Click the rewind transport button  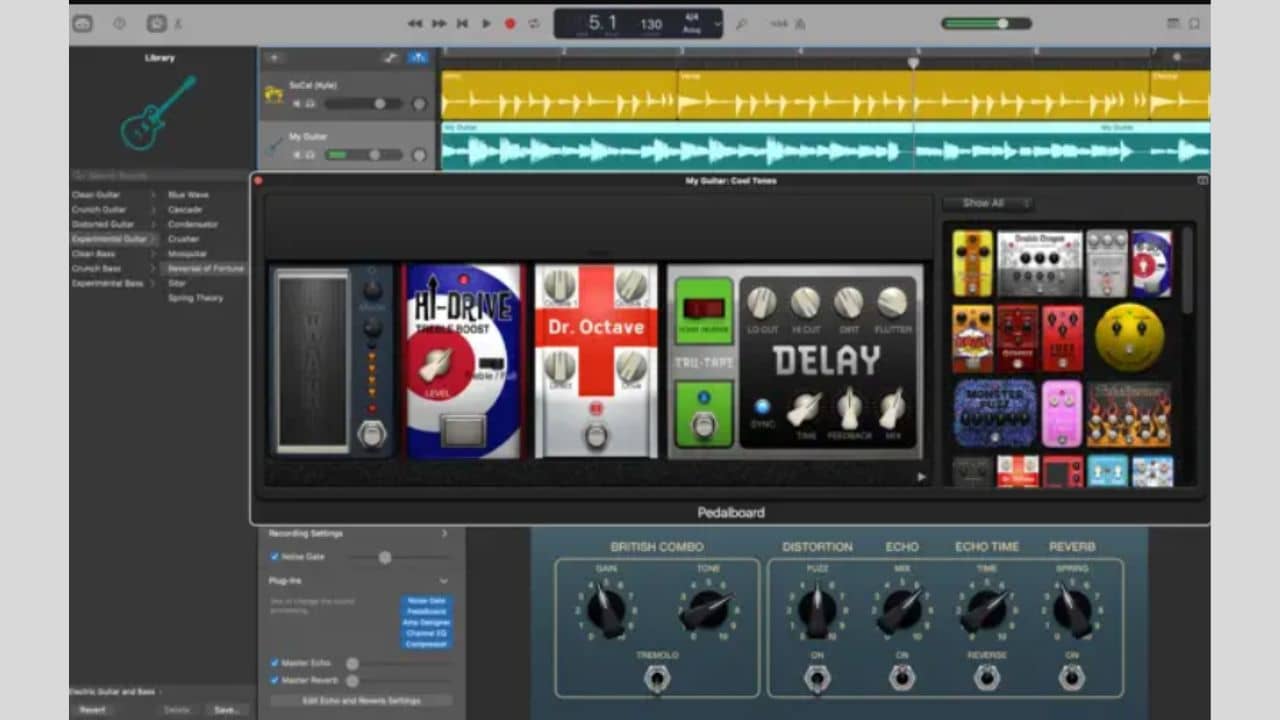pyautogui.click(x=415, y=23)
